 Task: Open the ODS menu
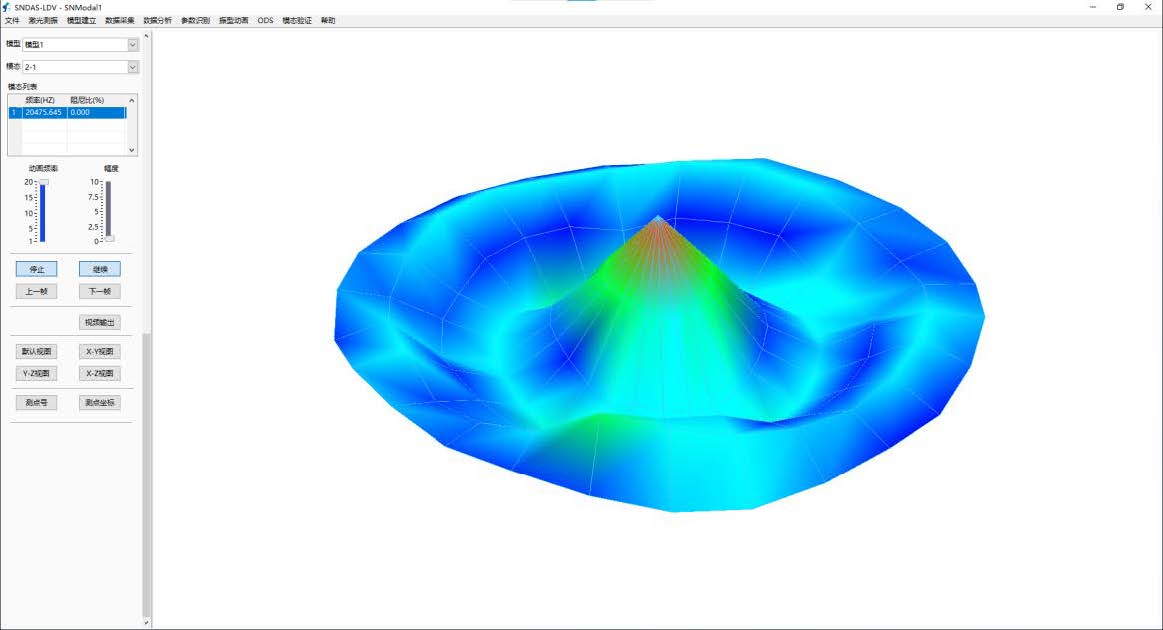click(265, 20)
